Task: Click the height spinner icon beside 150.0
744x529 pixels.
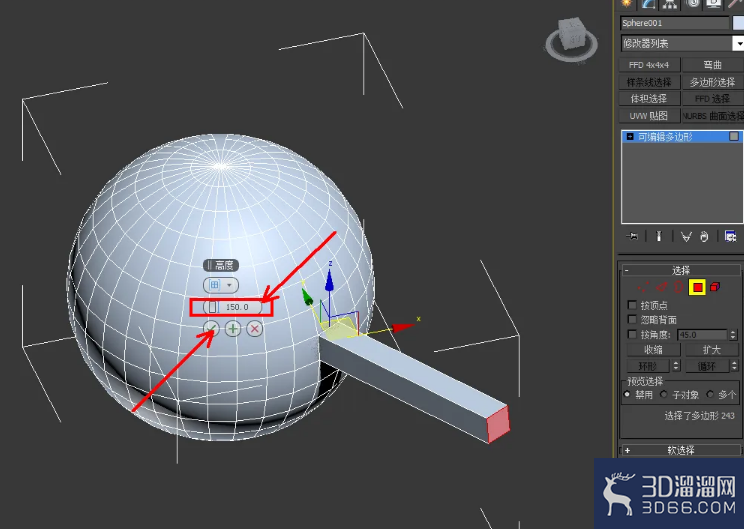Action: (212, 307)
